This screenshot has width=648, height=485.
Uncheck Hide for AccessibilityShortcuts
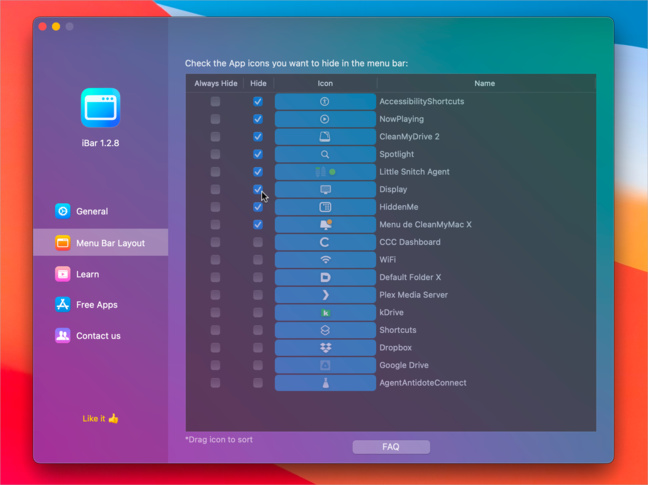coord(258,102)
